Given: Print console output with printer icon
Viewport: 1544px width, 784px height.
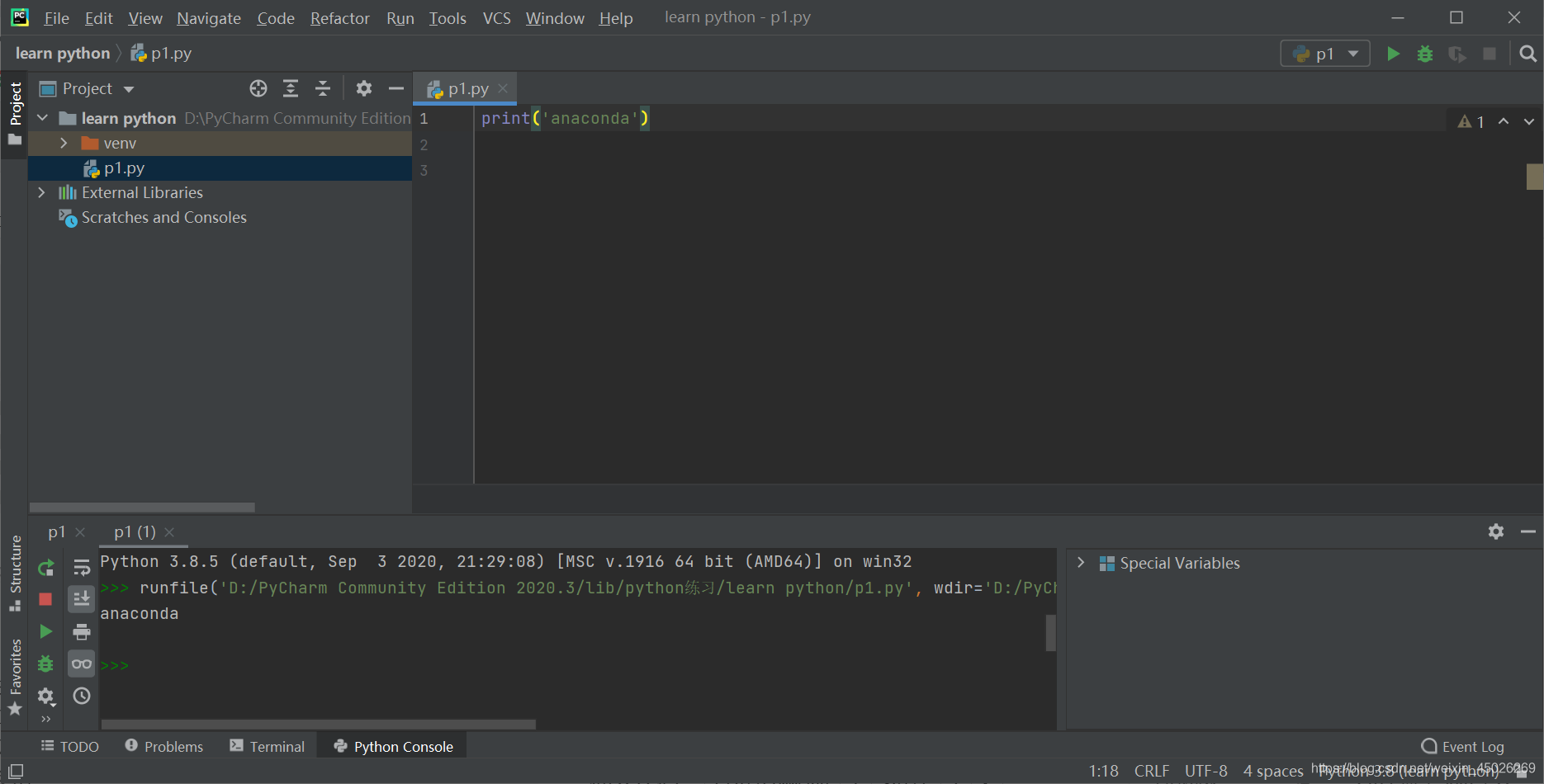Looking at the screenshot, I should point(82,631).
